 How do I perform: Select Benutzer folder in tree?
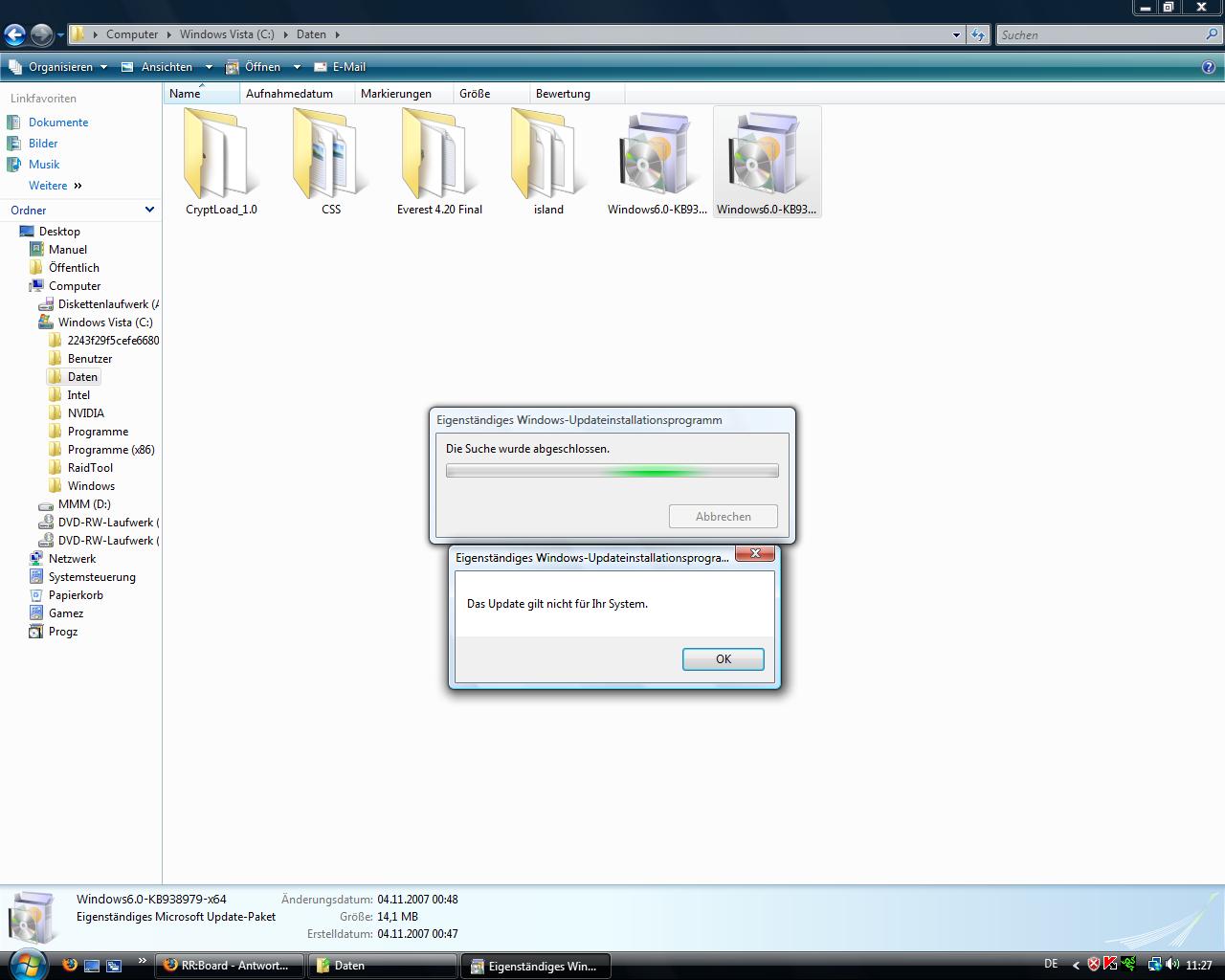90,359
